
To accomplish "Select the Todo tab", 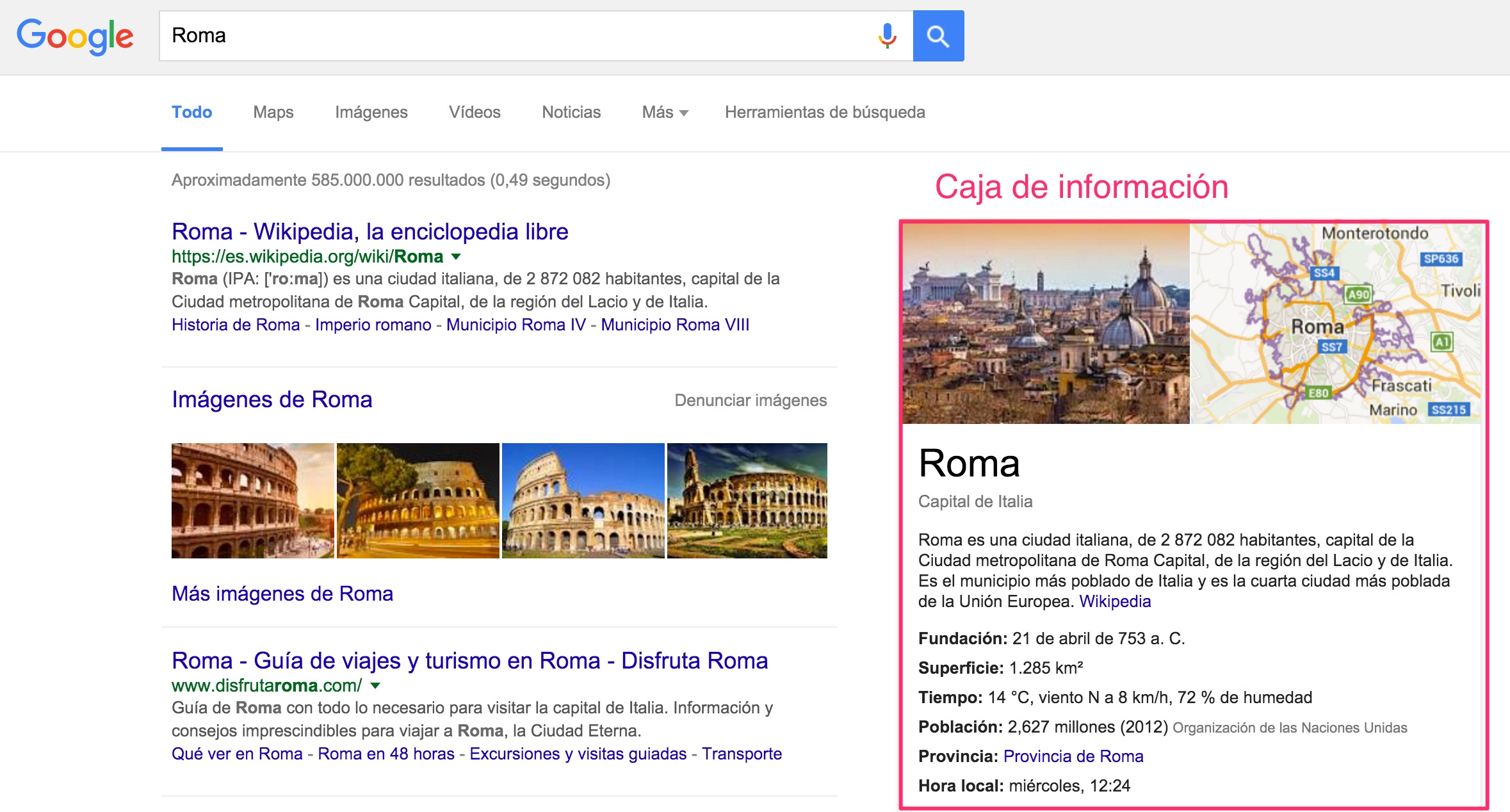I will (191, 112).
